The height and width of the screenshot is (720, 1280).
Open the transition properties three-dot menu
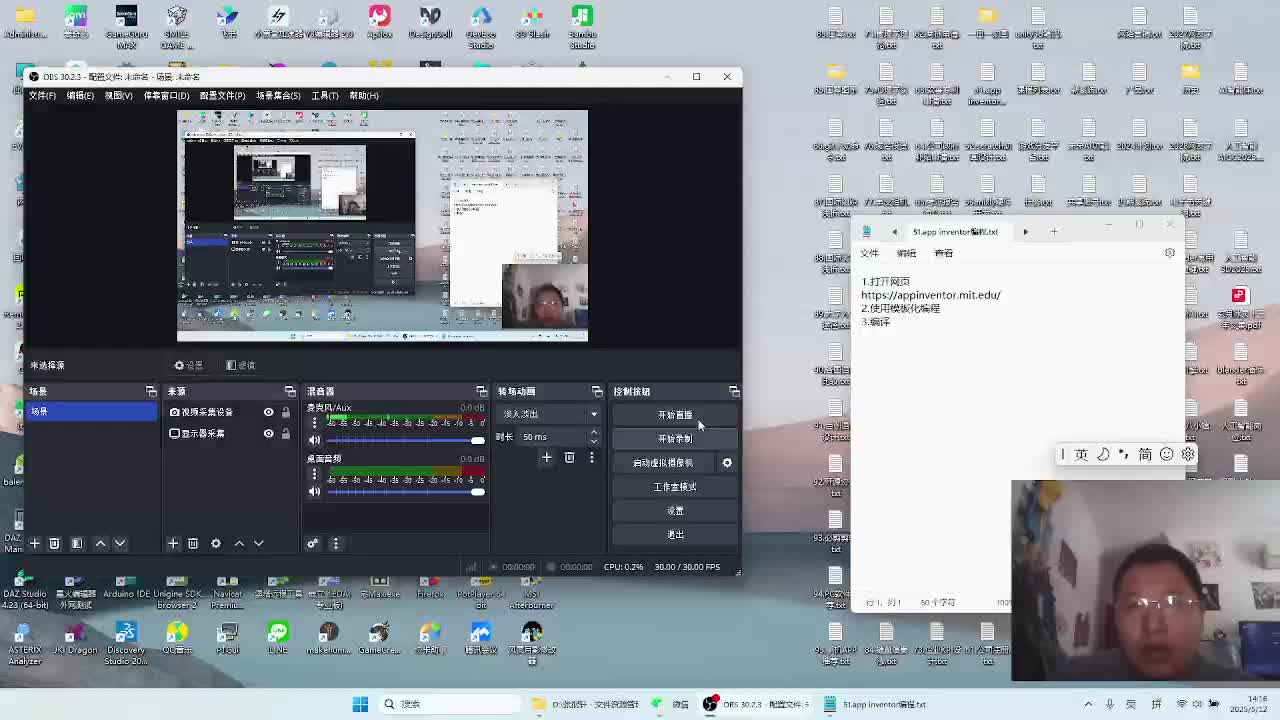(x=591, y=457)
